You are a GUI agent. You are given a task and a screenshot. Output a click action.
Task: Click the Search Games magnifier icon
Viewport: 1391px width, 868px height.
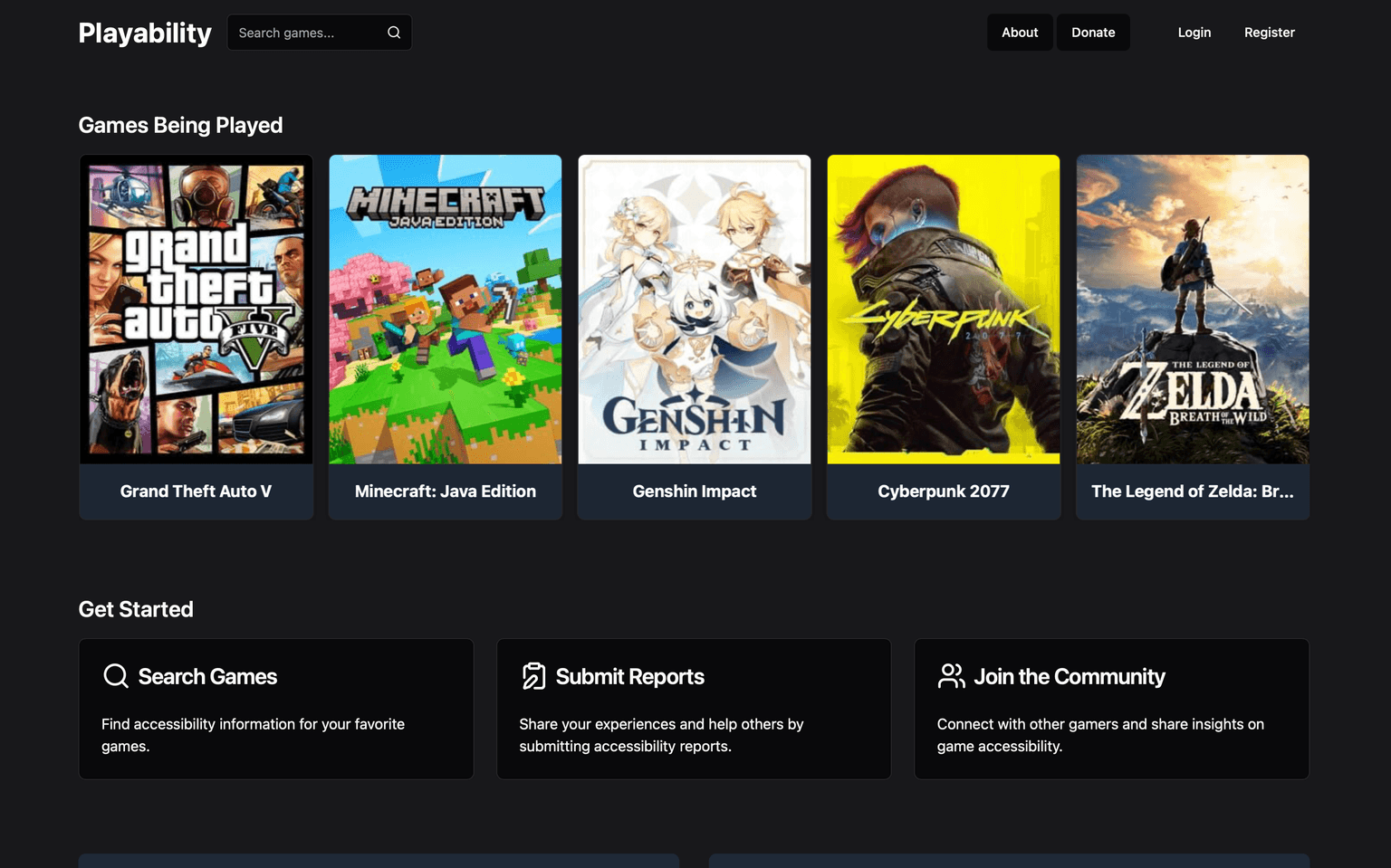(116, 676)
